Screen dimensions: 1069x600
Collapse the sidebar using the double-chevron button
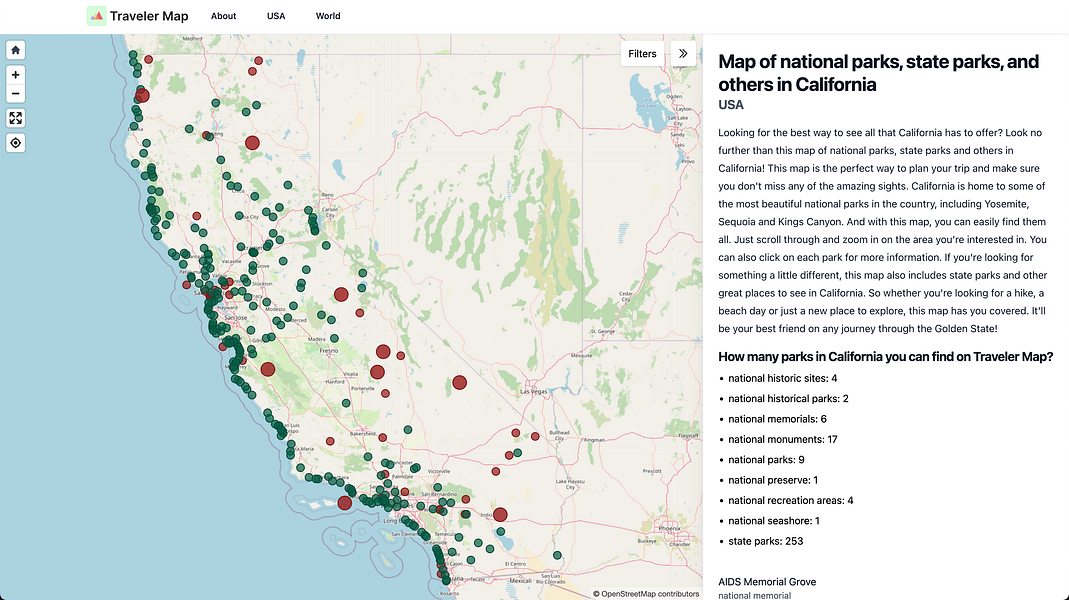[x=683, y=53]
